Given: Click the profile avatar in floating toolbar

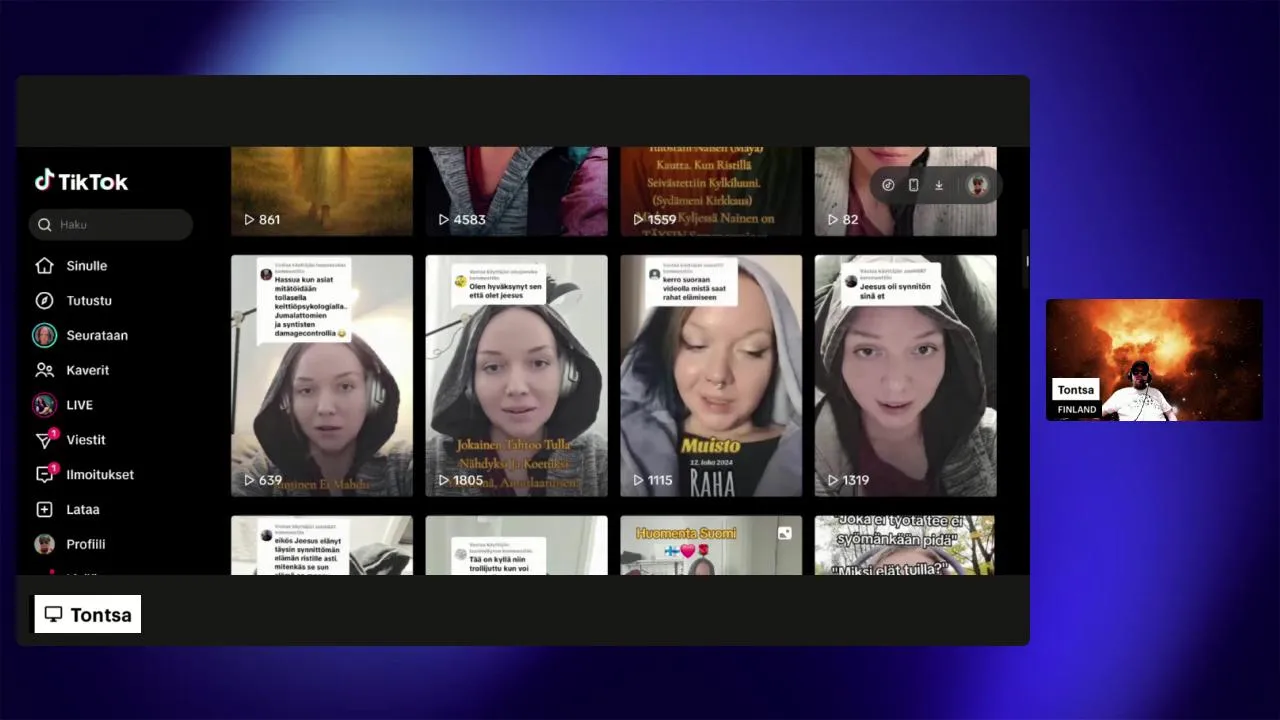Looking at the screenshot, I should tap(978, 185).
